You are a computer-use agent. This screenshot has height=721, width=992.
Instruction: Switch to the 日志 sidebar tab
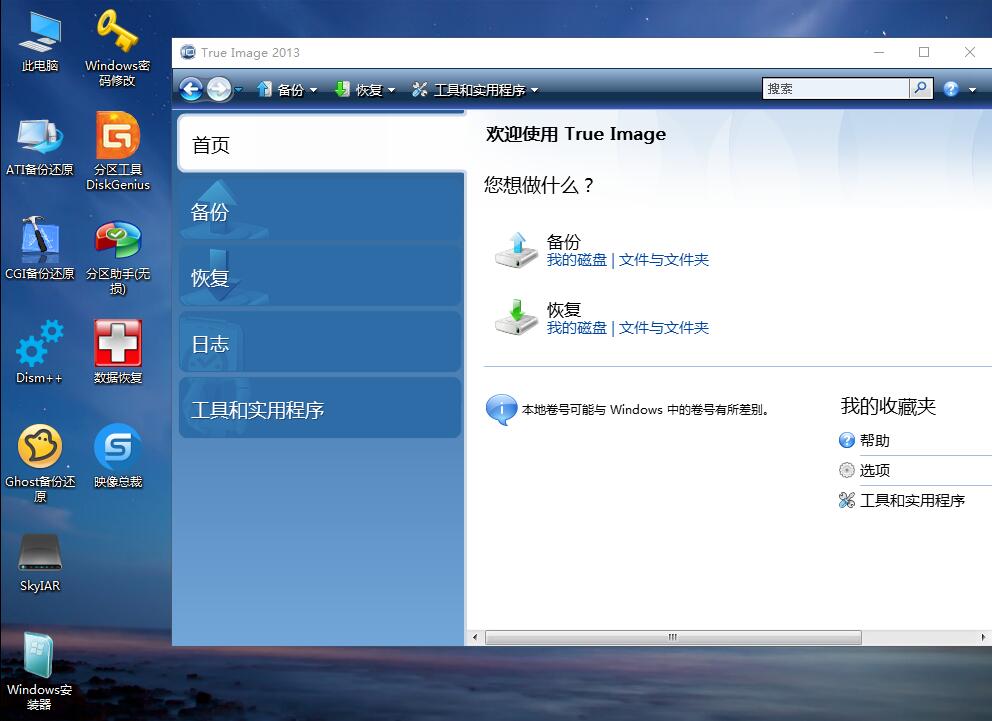pyautogui.click(x=320, y=344)
